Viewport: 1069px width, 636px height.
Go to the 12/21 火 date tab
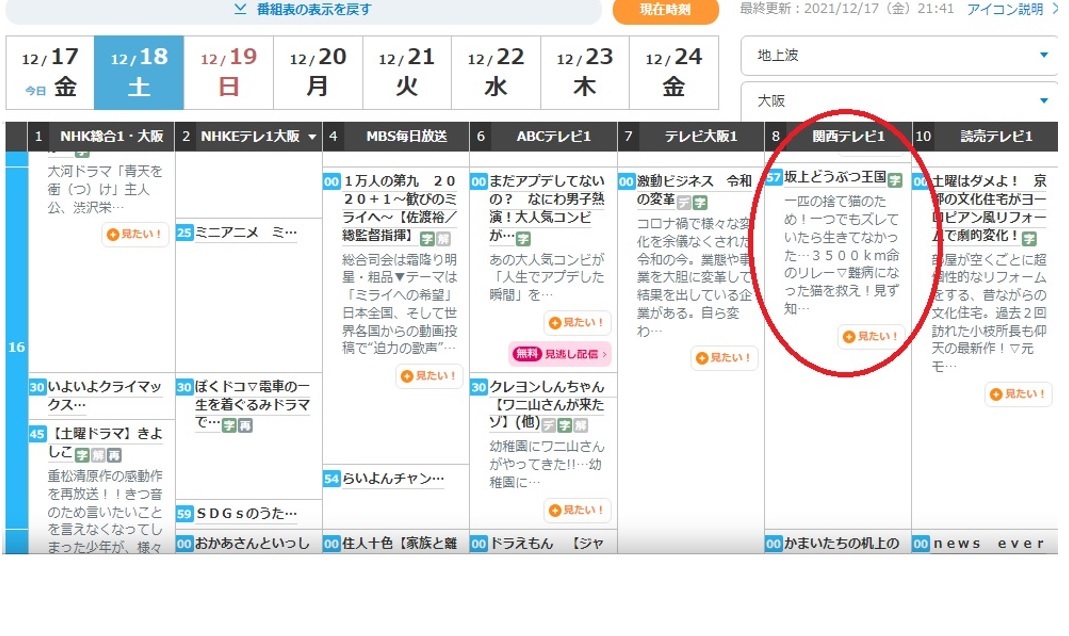(407, 72)
